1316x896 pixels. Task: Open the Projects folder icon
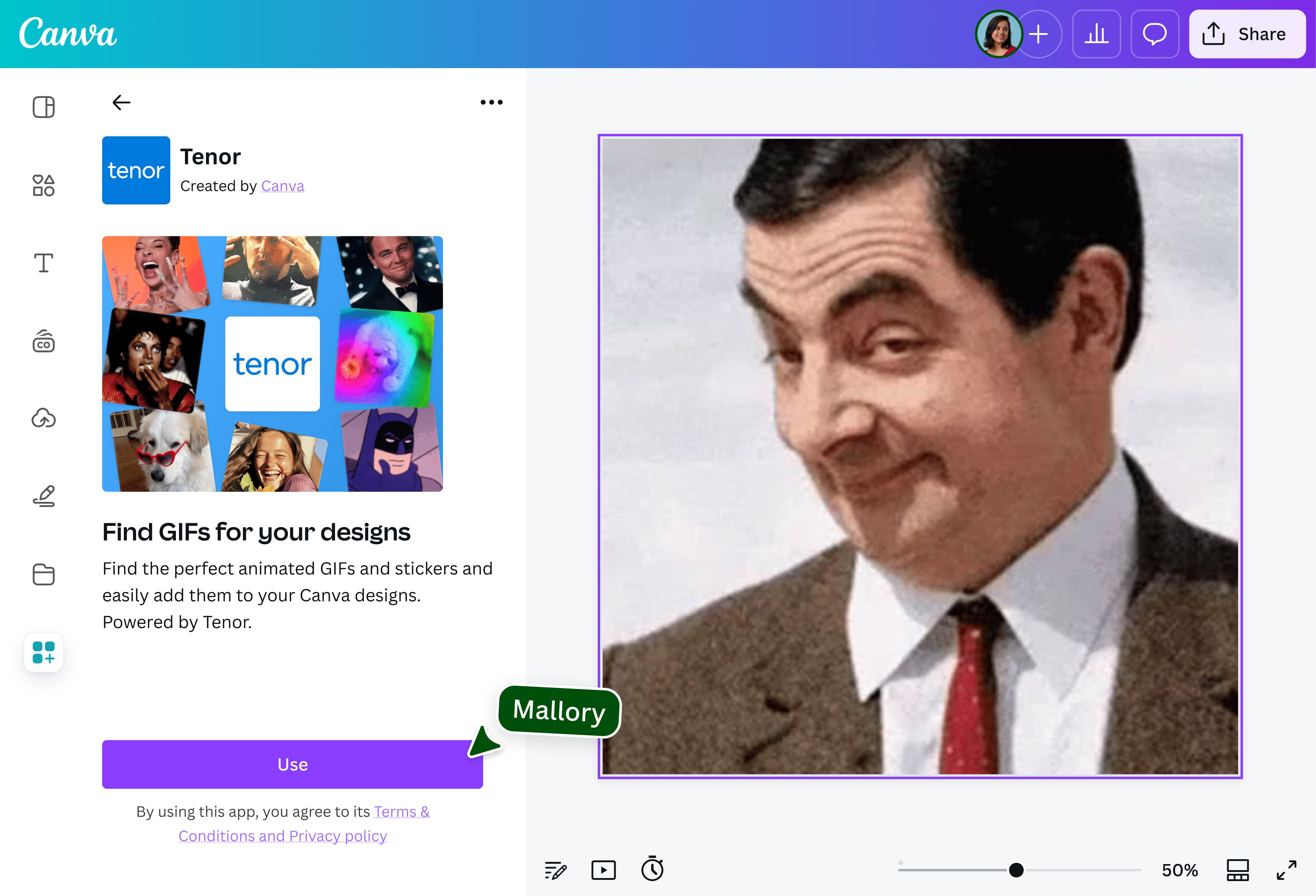[44, 574]
